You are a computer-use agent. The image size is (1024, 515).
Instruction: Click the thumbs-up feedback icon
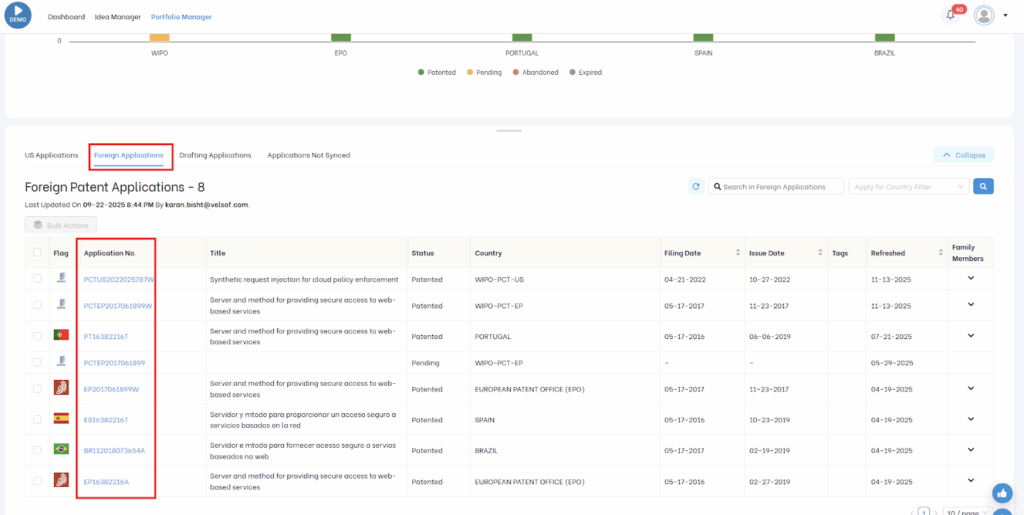1001,493
